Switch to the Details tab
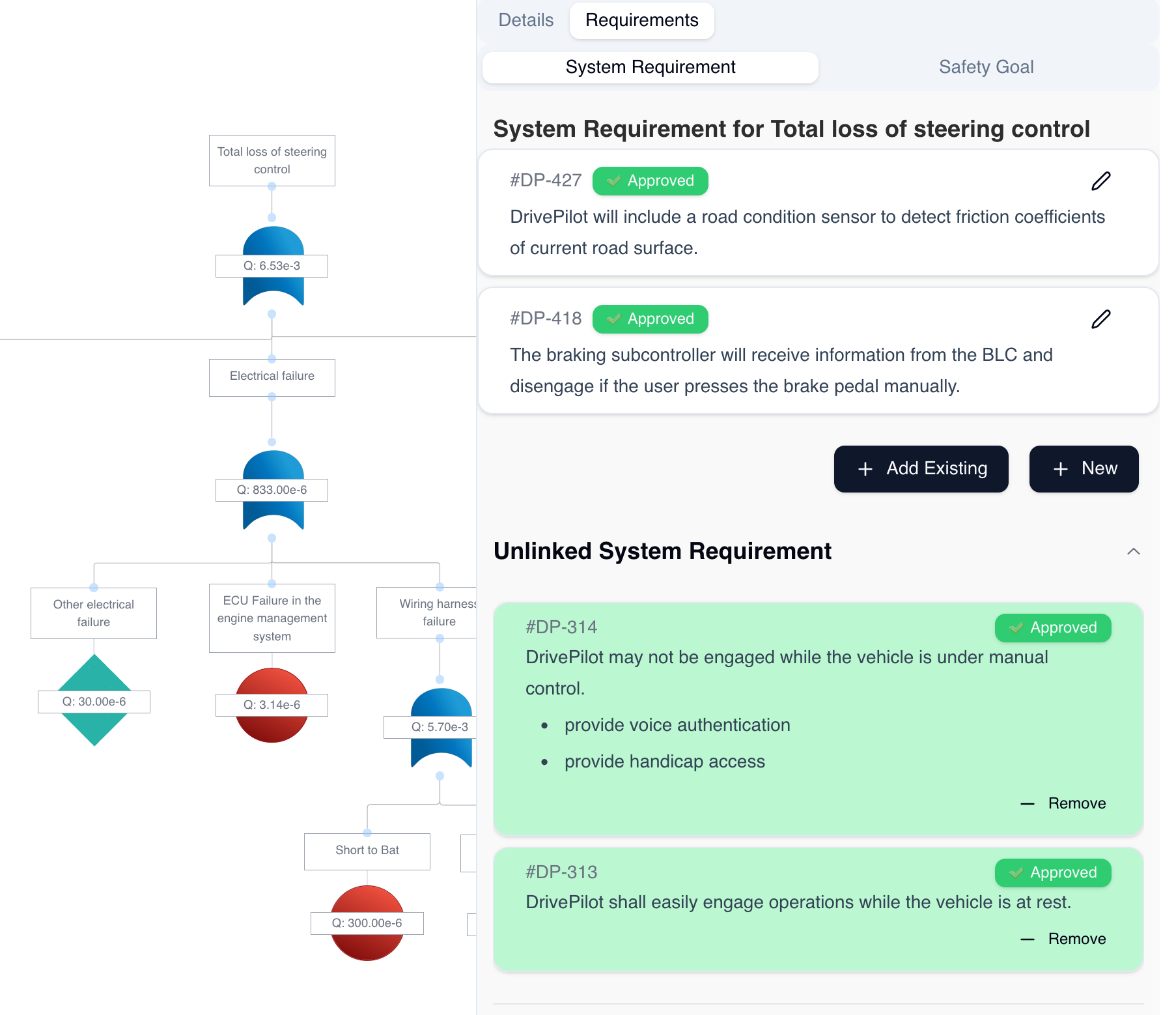 (525, 20)
